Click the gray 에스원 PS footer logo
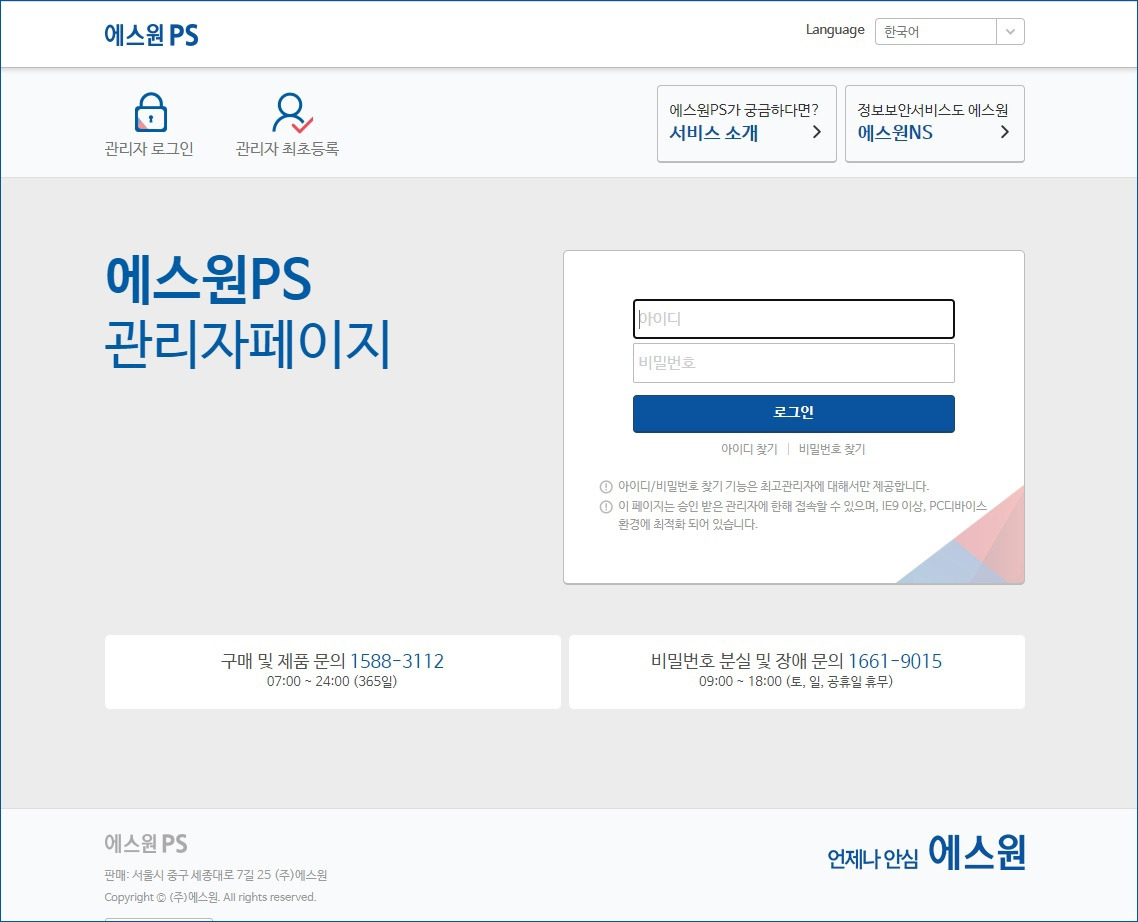 coord(146,844)
